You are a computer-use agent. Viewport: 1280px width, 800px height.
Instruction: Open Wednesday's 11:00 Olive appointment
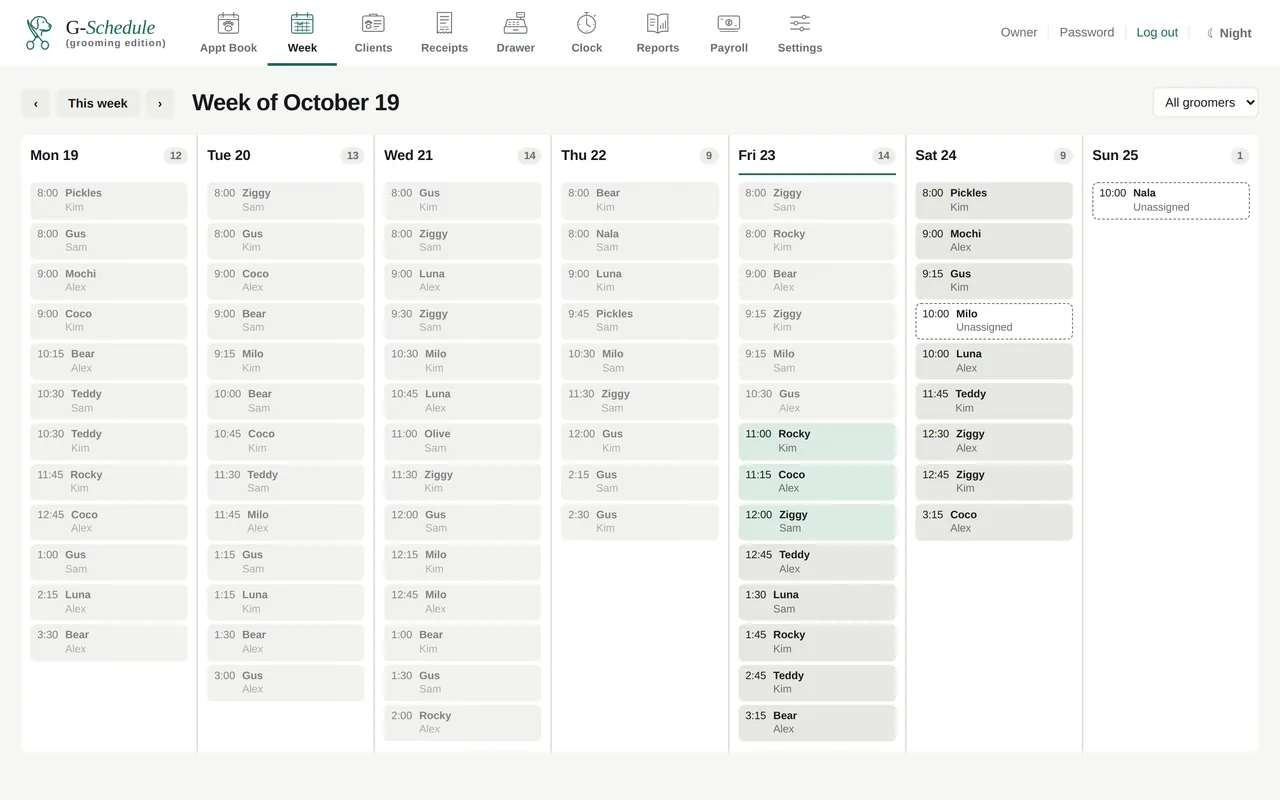[x=463, y=441]
